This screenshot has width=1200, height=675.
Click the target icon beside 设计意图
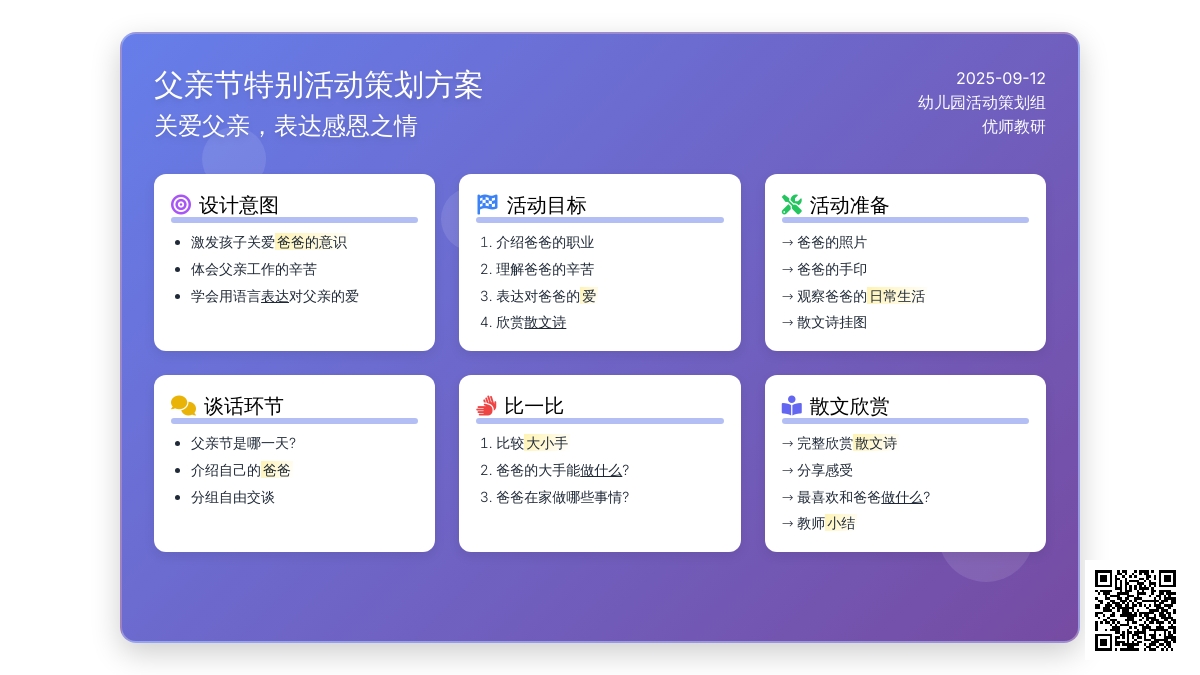181,205
